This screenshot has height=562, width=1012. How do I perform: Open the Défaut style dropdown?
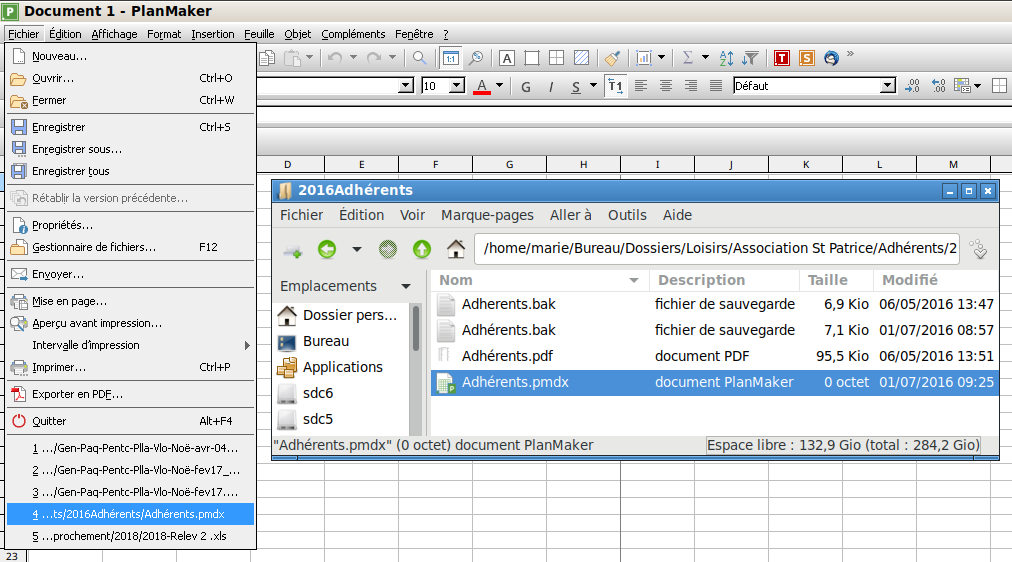888,86
